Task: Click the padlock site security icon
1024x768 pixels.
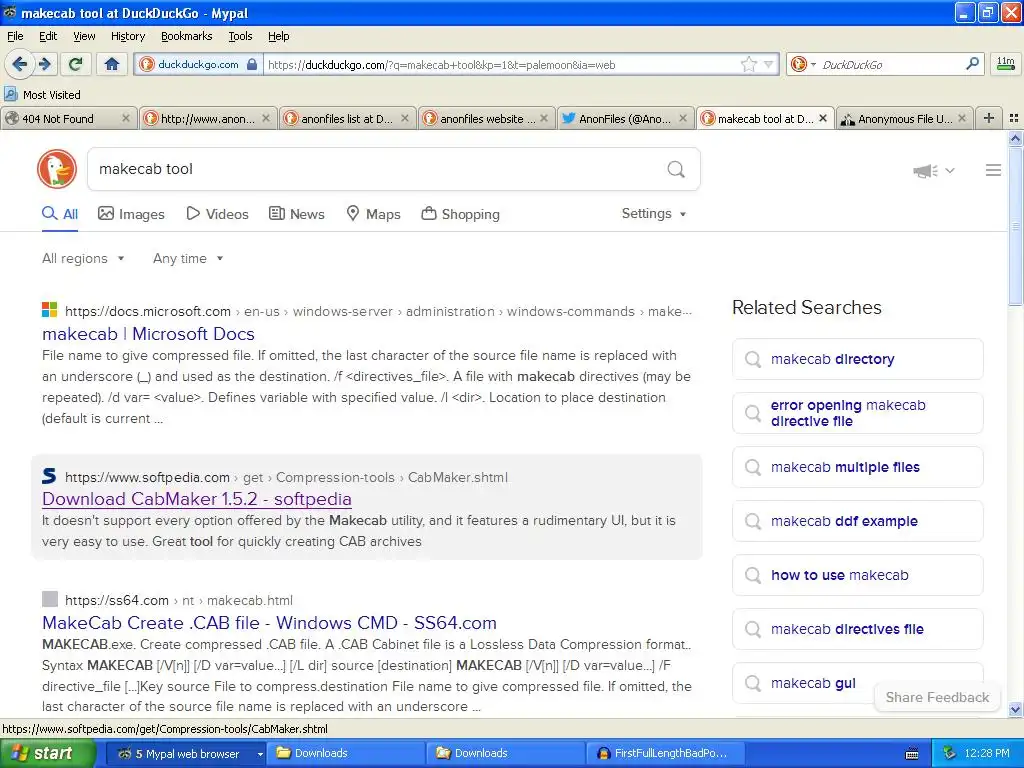Action: 252,64
